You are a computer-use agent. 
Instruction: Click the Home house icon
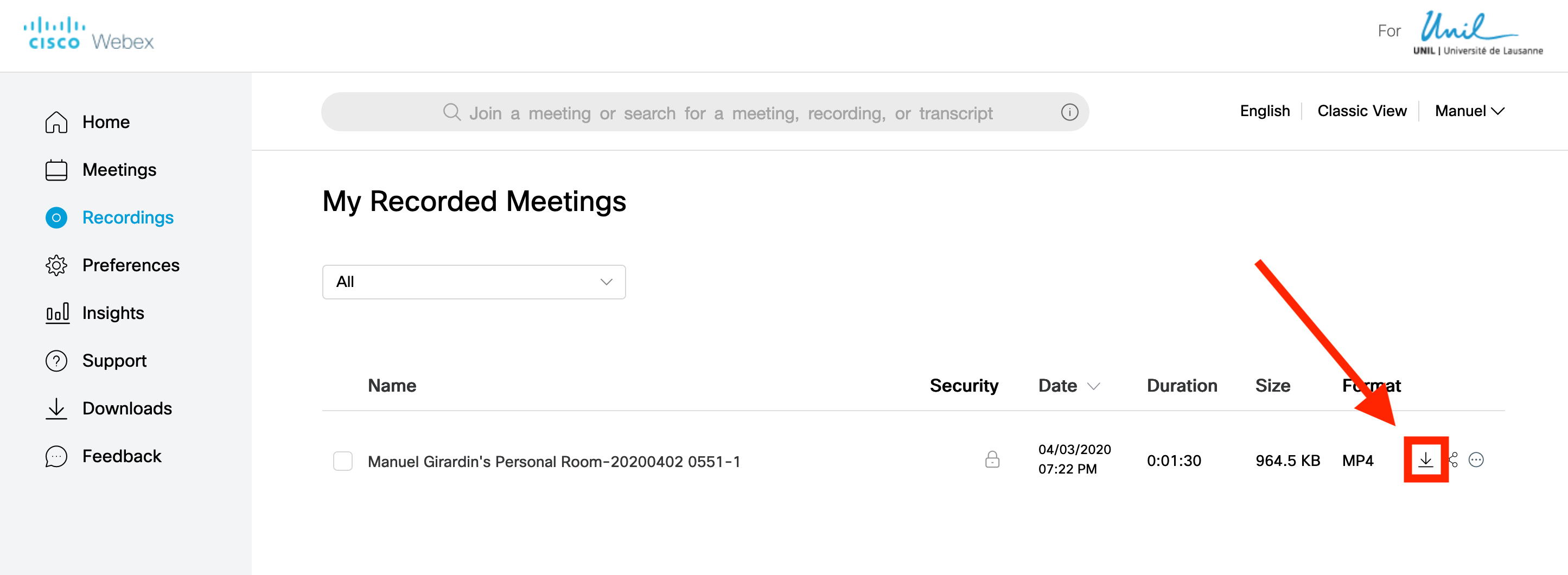56,122
